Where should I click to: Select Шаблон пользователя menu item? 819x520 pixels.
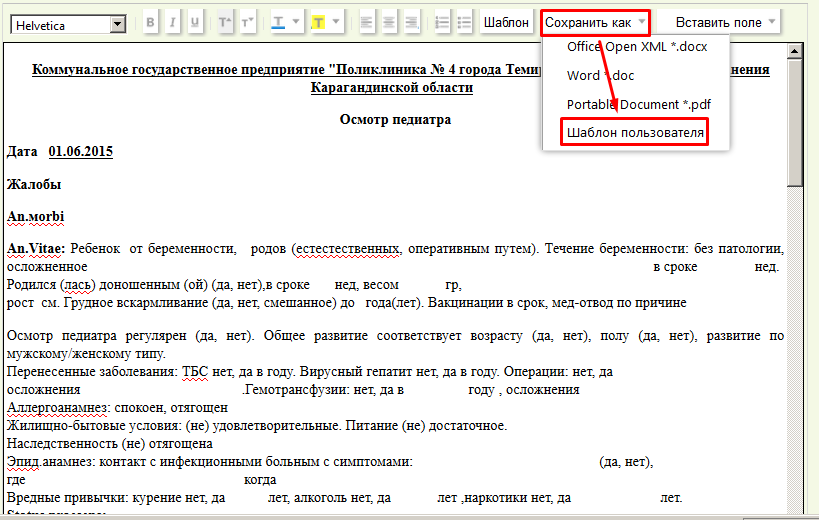pos(635,133)
